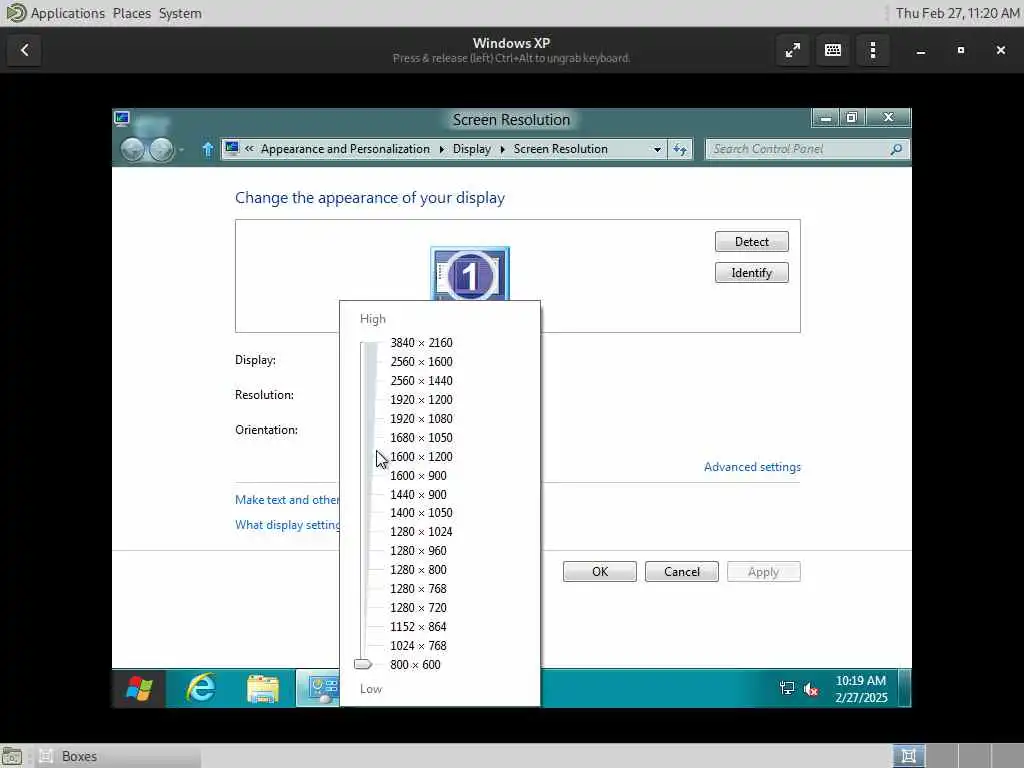Screen dimensions: 1024x768
Task: Expand the arrow after Appearance and Personalization
Action: [x=442, y=150]
